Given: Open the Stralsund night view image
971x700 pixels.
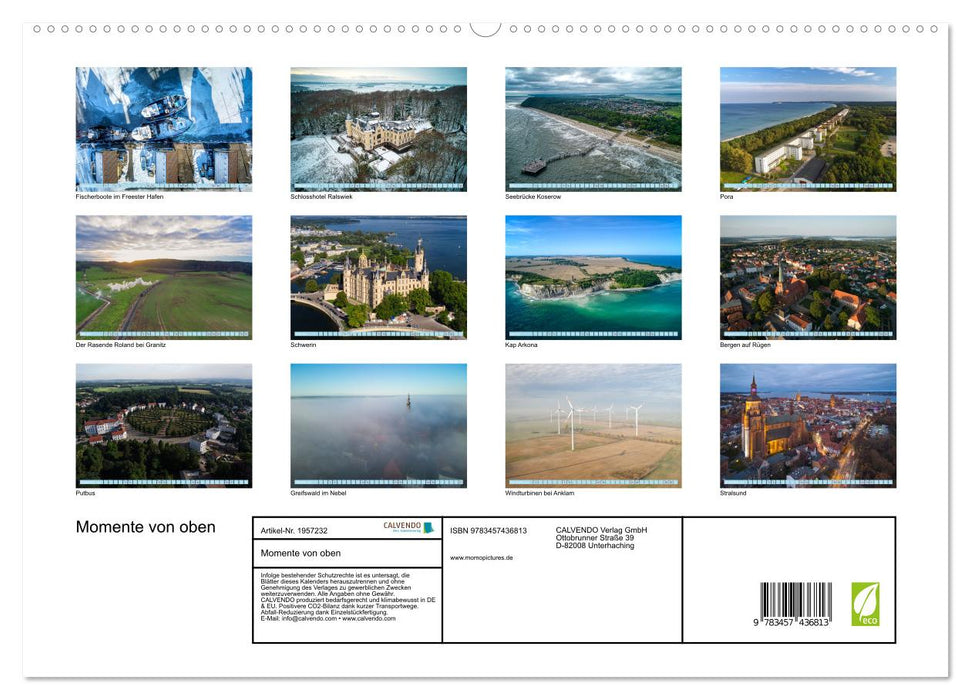Looking at the screenshot, I should tap(806, 426).
